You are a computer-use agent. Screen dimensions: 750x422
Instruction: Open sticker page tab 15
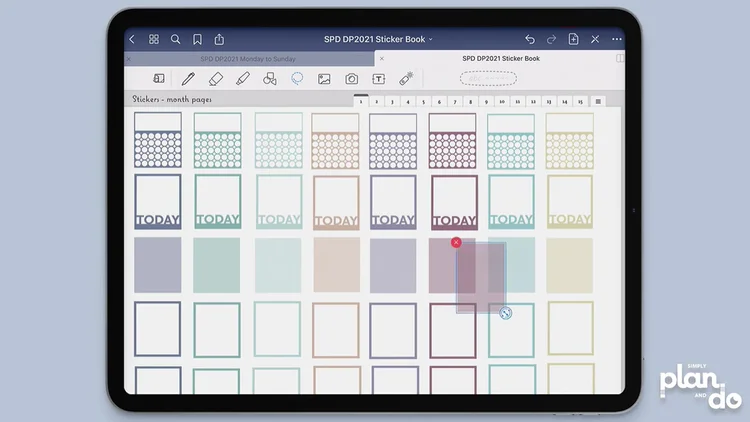pyautogui.click(x=580, y=101)
